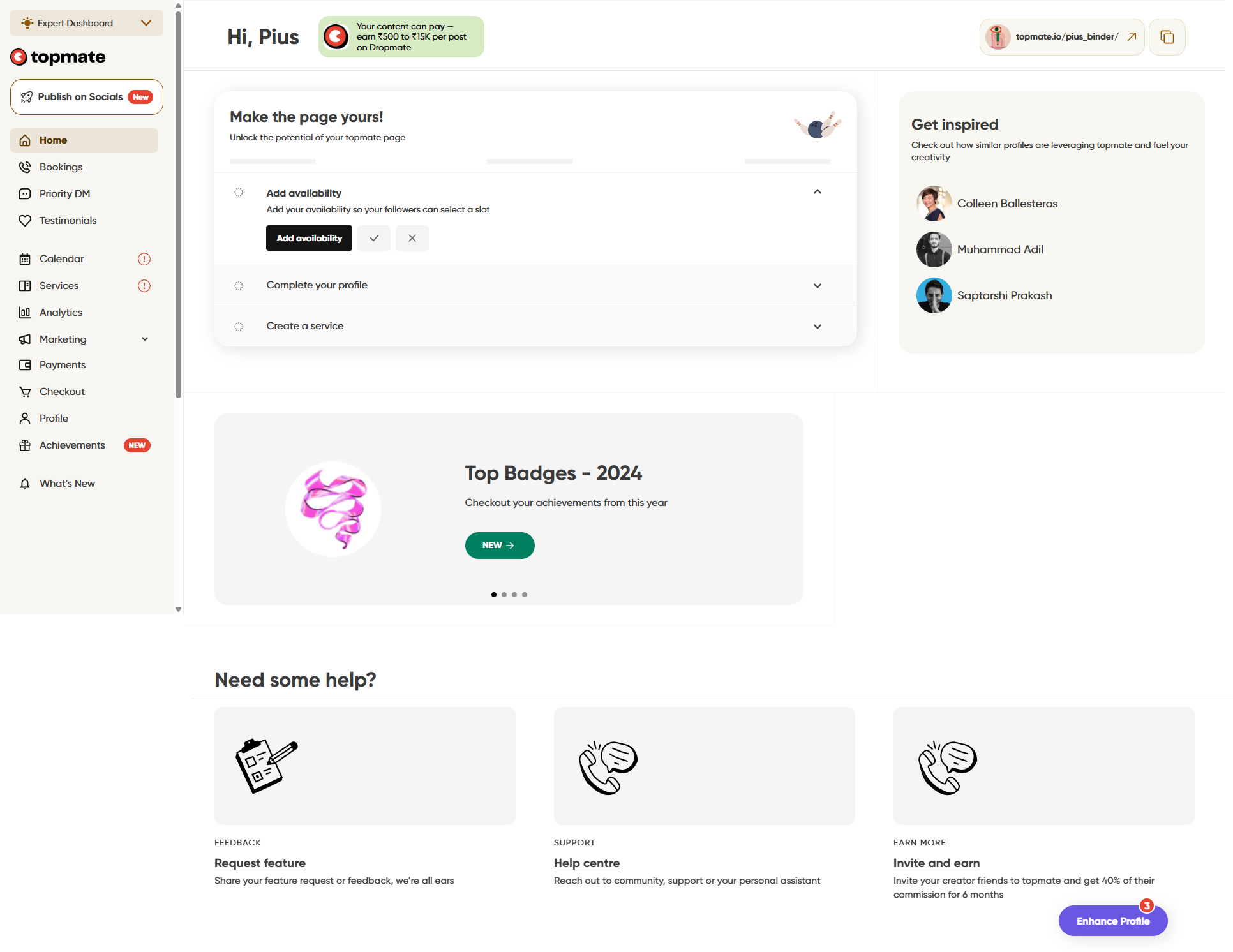
Task: Open Colleen Ballesteros profile thumbnail
Action: (x=934, y=204)
